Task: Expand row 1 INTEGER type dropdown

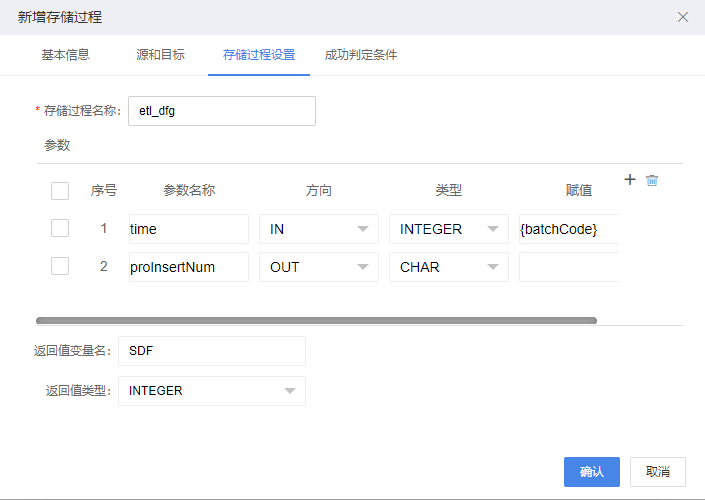Action: (449, 229)
